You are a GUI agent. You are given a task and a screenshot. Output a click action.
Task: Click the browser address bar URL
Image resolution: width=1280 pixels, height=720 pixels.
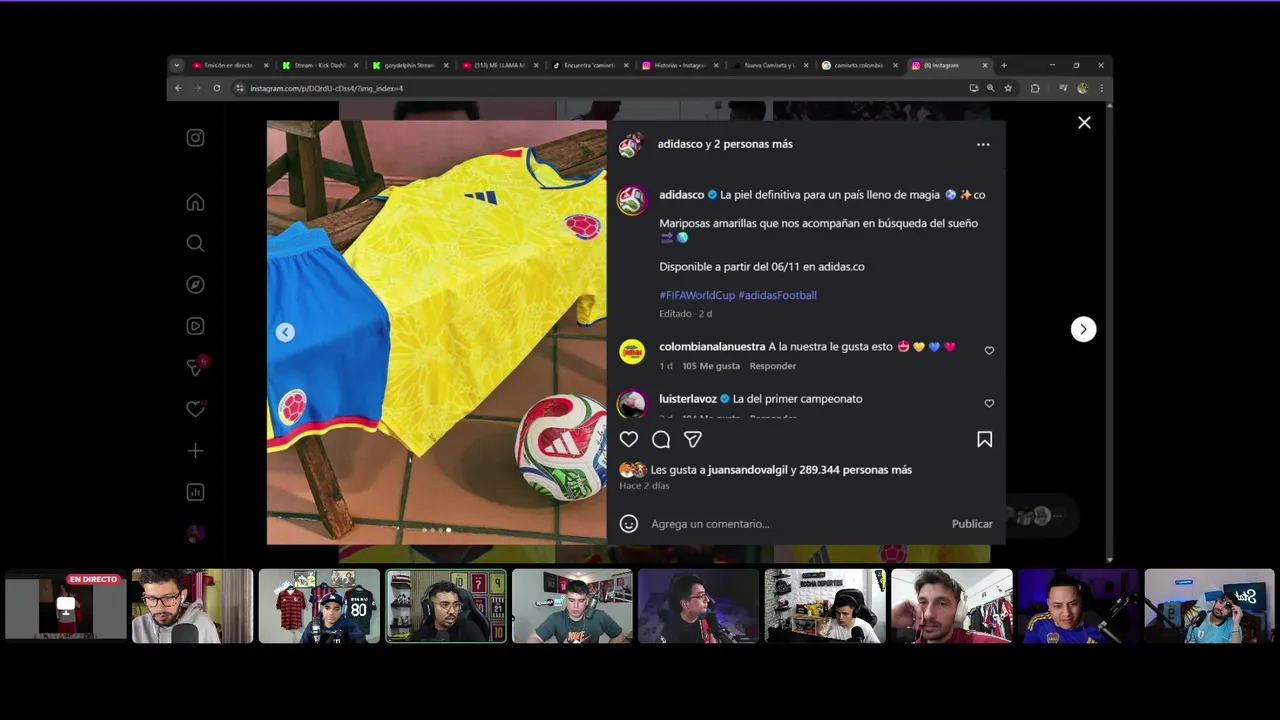(327, 88)
